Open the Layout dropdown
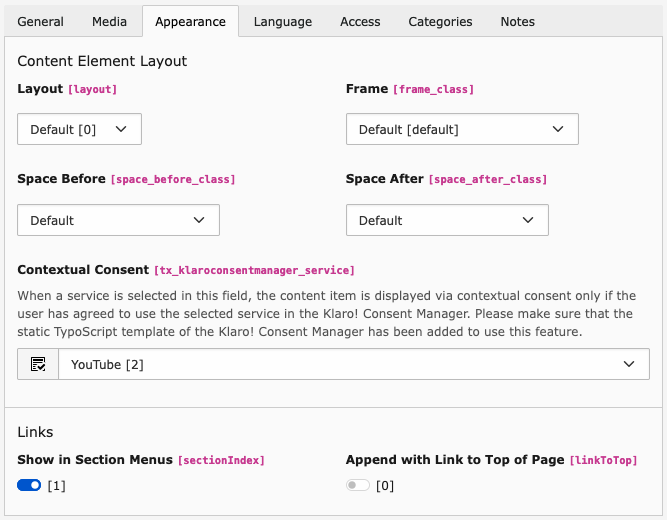Image resolution: width=667 pixels, height=520 pixels. pyautogui.click(x=79, y=129)
